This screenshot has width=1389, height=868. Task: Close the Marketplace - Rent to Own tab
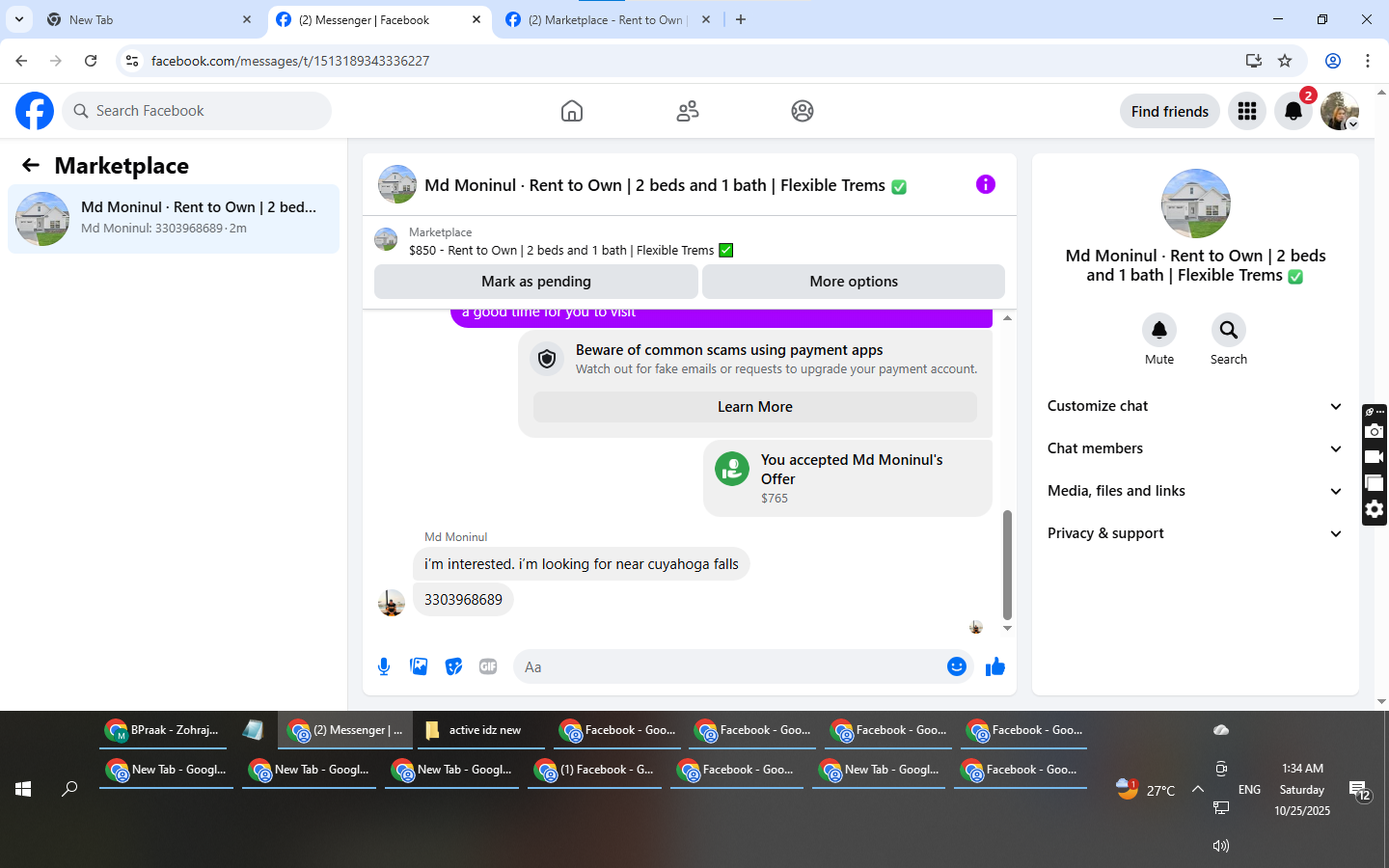coord(706,19)
